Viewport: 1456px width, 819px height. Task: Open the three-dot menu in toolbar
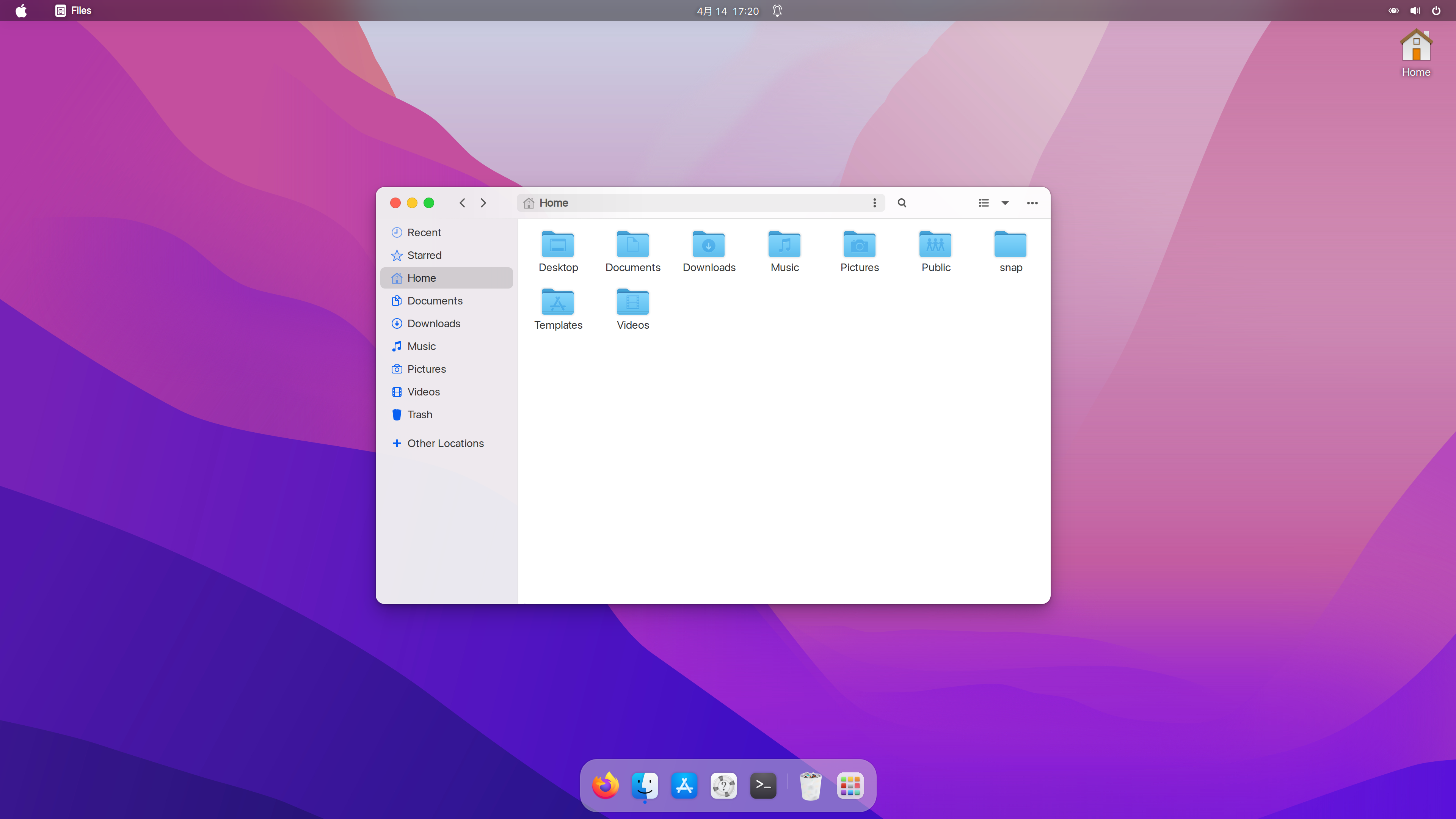pyautogui.click(x=1032, y=203)
